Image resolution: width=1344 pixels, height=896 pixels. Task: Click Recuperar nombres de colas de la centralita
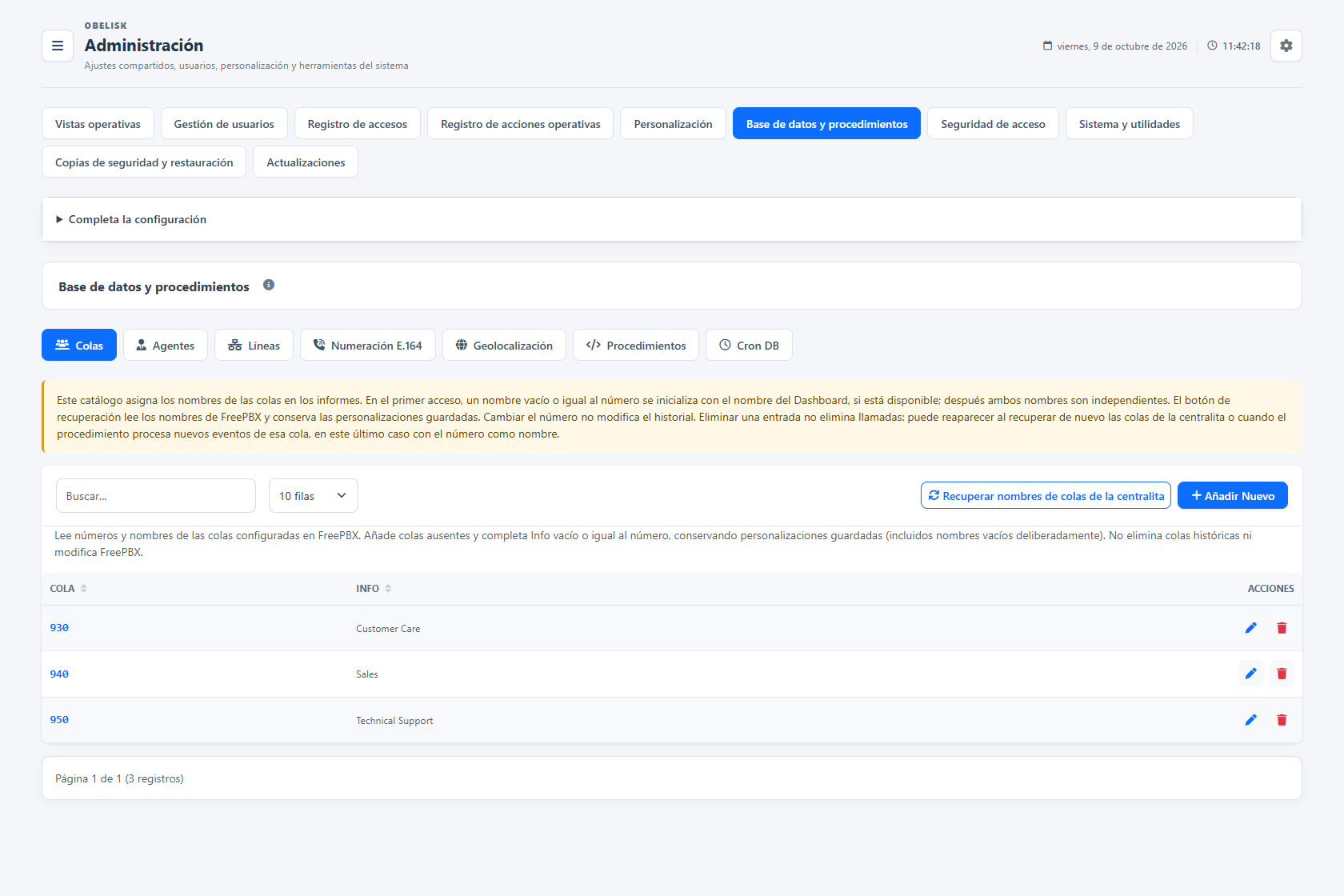click(1046, 495)
